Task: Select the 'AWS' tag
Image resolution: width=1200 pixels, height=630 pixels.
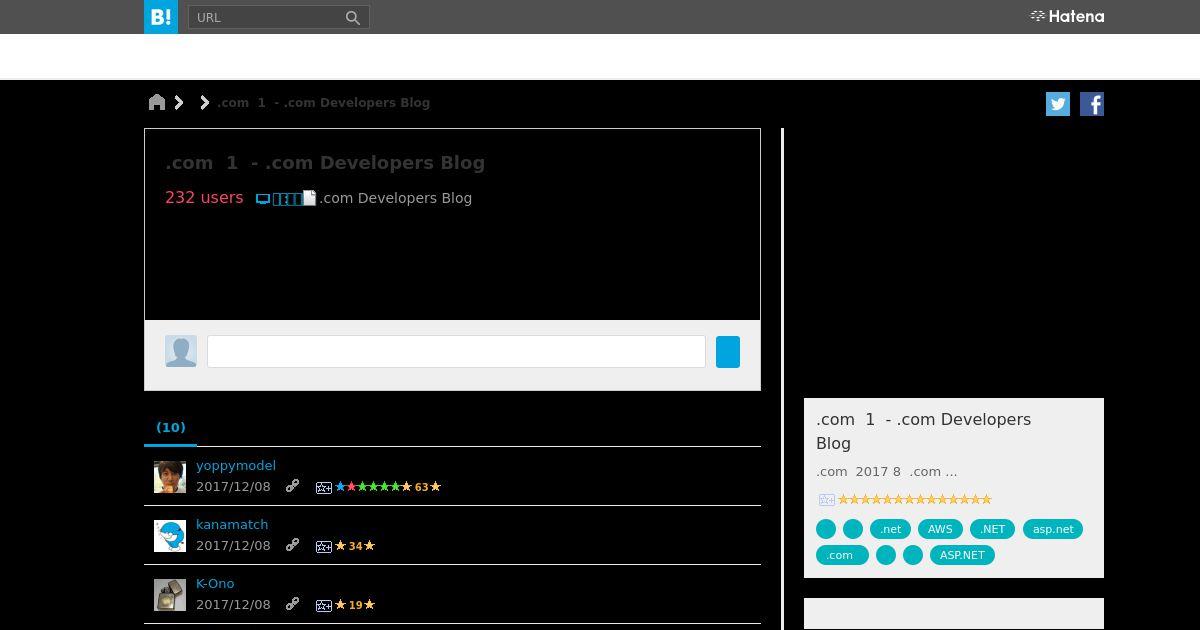Action: click(x=940, y=529)
